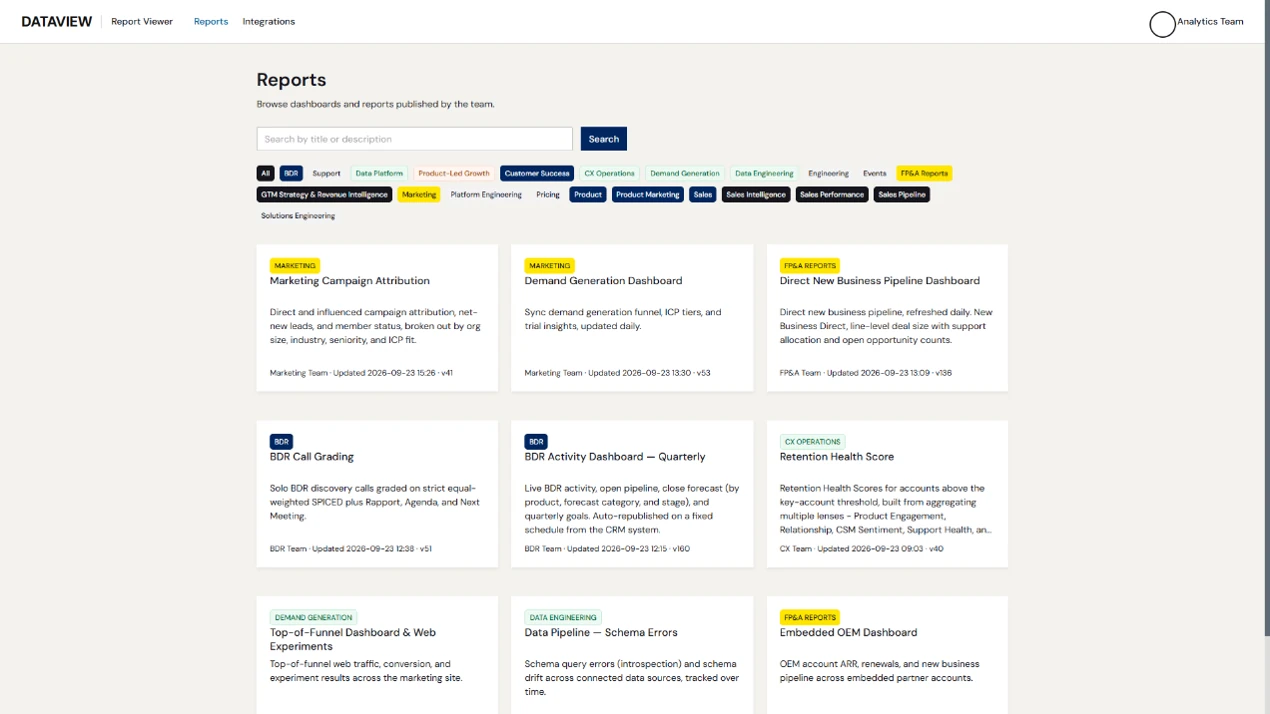Click description starting "Schema query errors (introspection)"
1270x714 pixels.
(632, 678)
